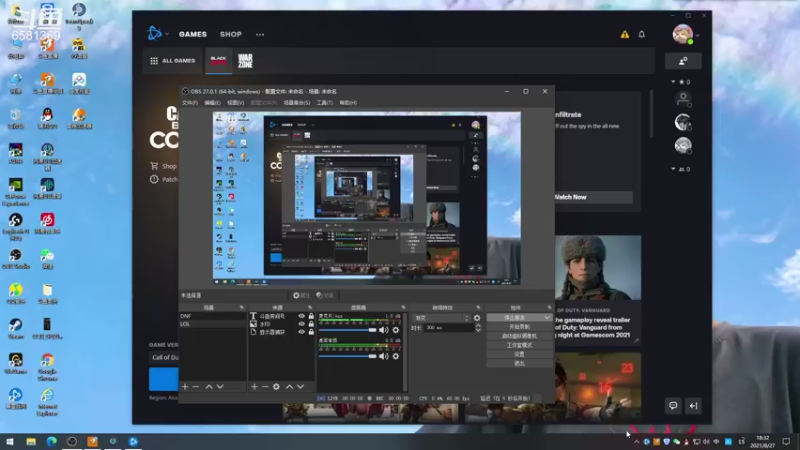800x450 pixels.
Task: Toggle visibility eye of 显示器捕获 source
Action: point(302,332)
